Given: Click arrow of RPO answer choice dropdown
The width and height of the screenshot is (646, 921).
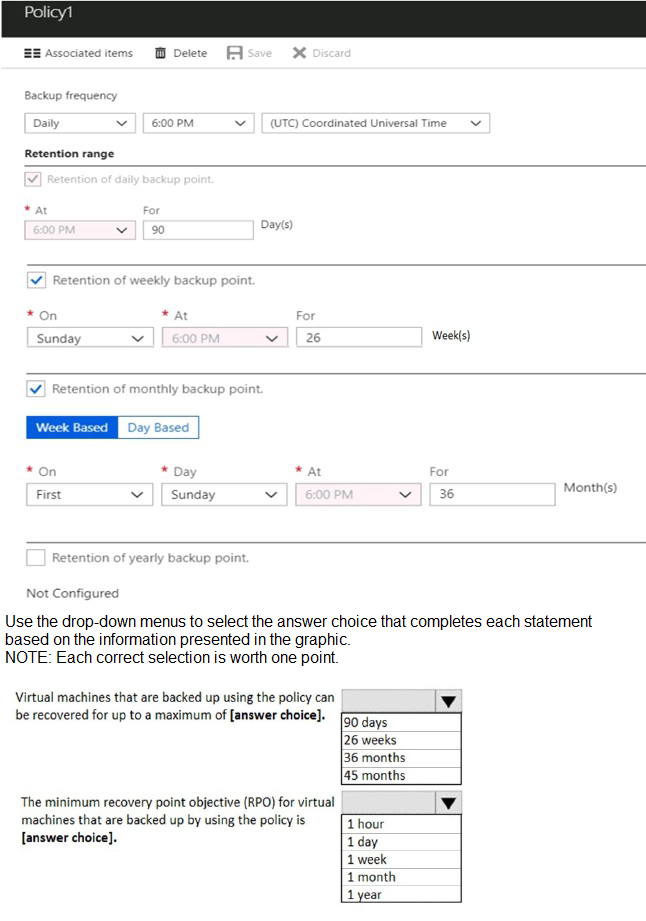Looking at the screenshot, I should [449, 803].
